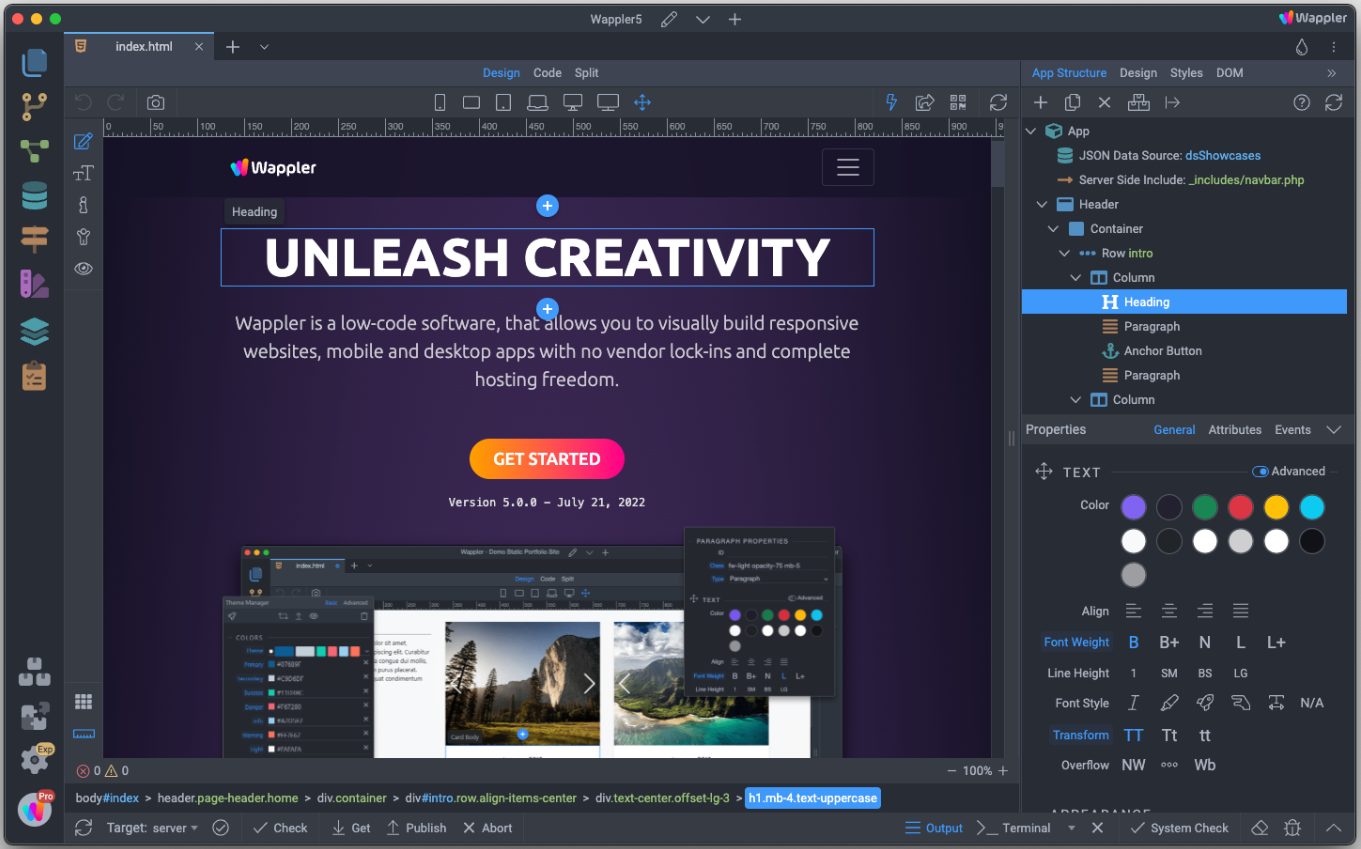Collapse the App tree node
This screenshot has width=1361, height=849.
(1031, 131)
